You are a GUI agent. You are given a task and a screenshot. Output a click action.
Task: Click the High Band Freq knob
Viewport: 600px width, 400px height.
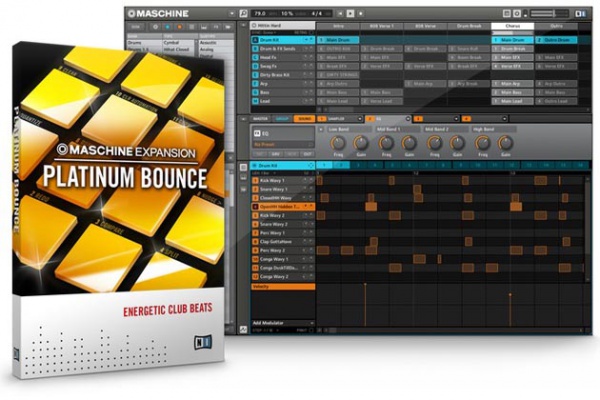point(483,143)
